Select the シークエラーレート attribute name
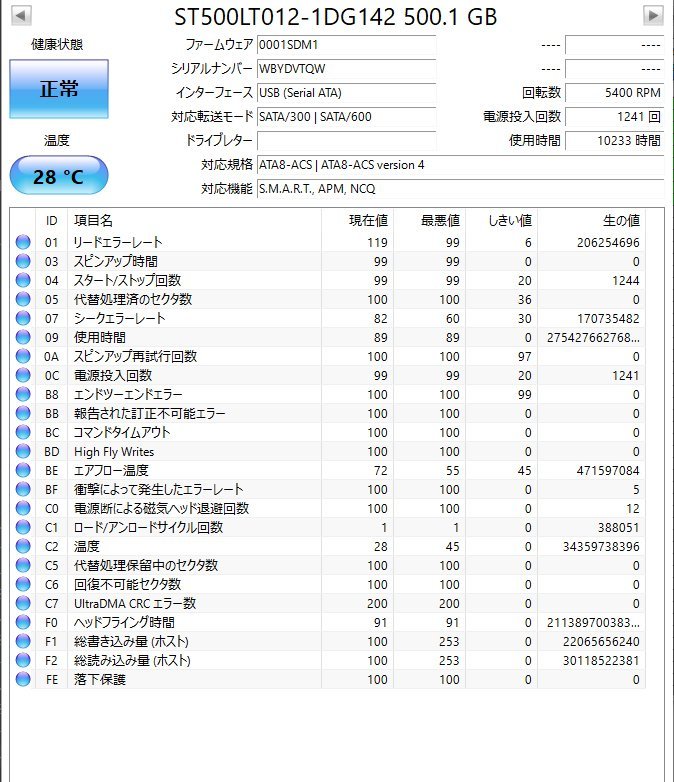674x782 pixels. [x=119, y=318]
